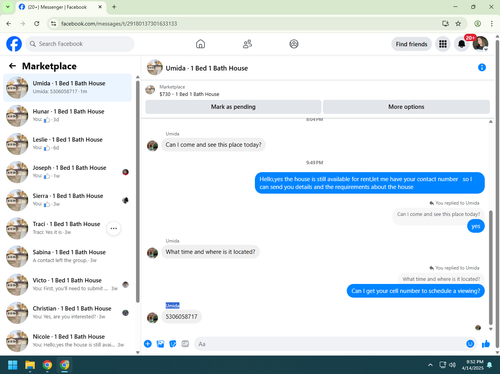Open a new browser tab with plus
Image resolution: width=500 pixels, height=374 pixels.
pos(114,7)
